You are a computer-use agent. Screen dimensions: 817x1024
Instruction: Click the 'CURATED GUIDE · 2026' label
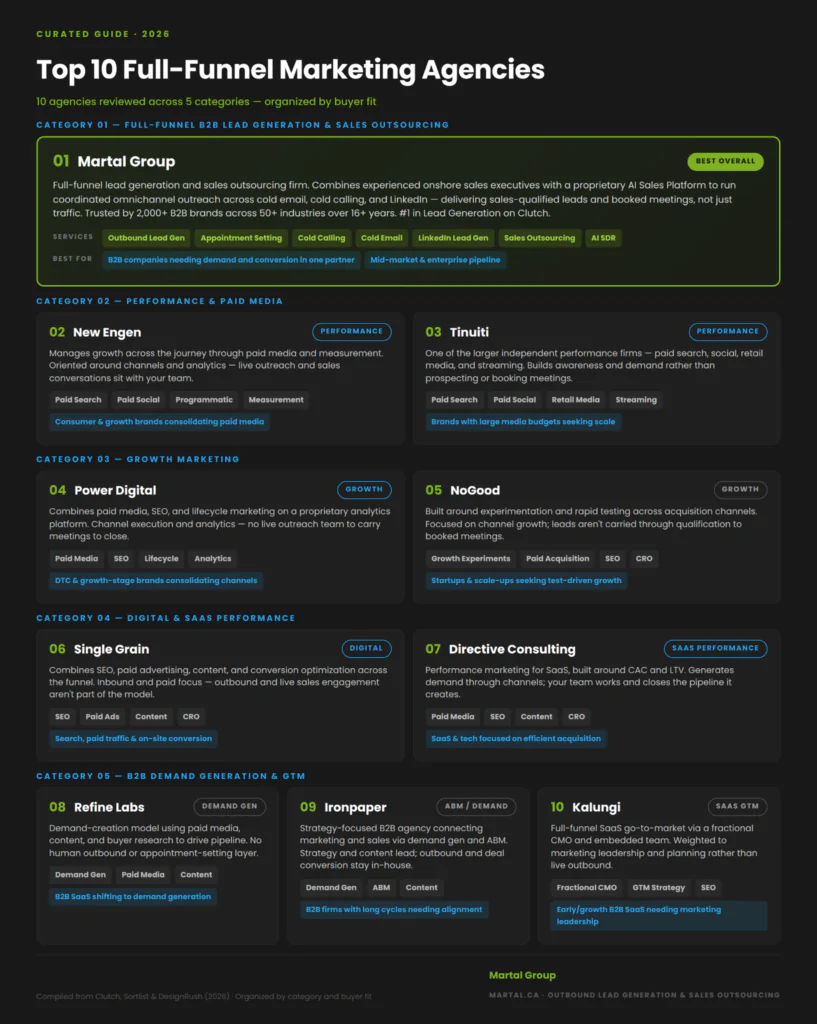(x=103, y=34)
